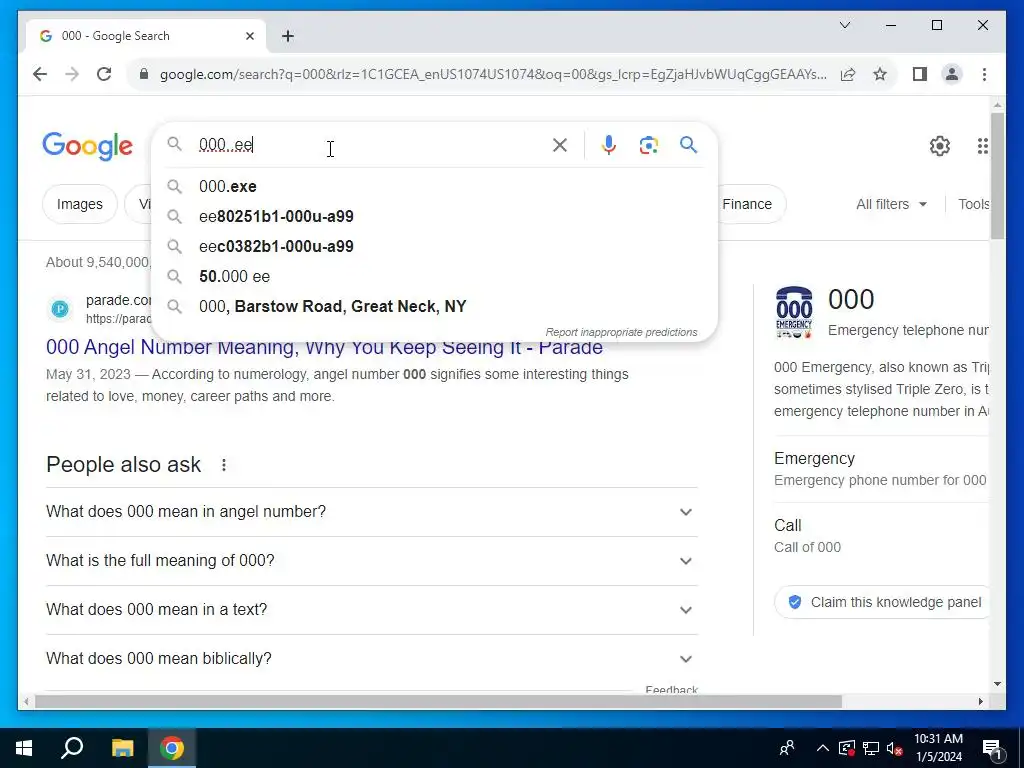Open the Chrome profile avatar
This screenshot has height=768, width=1024.
click(952, 74)
